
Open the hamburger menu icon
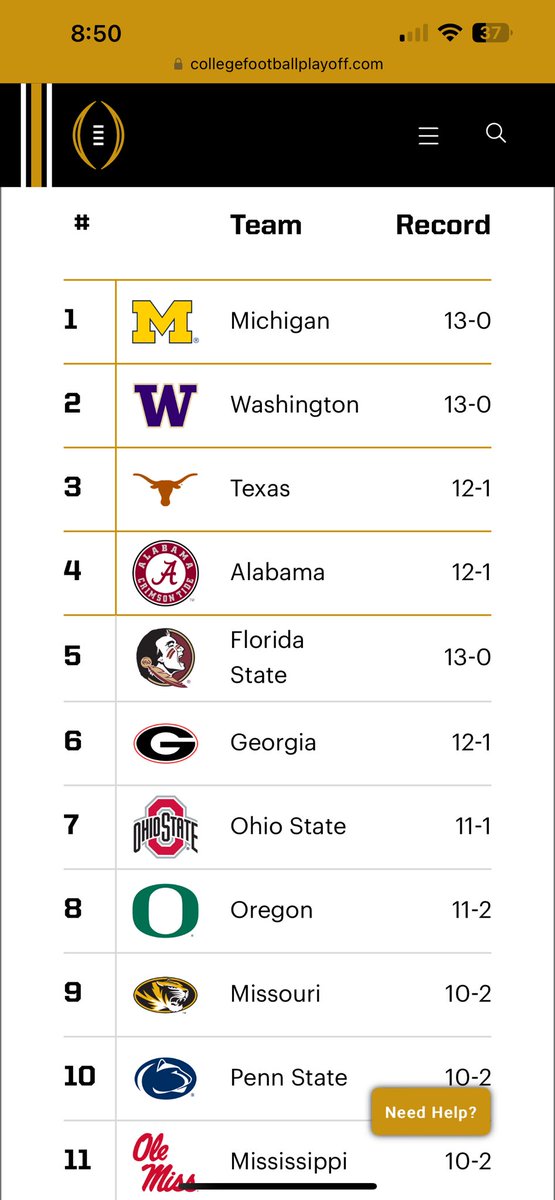(429, 136)
